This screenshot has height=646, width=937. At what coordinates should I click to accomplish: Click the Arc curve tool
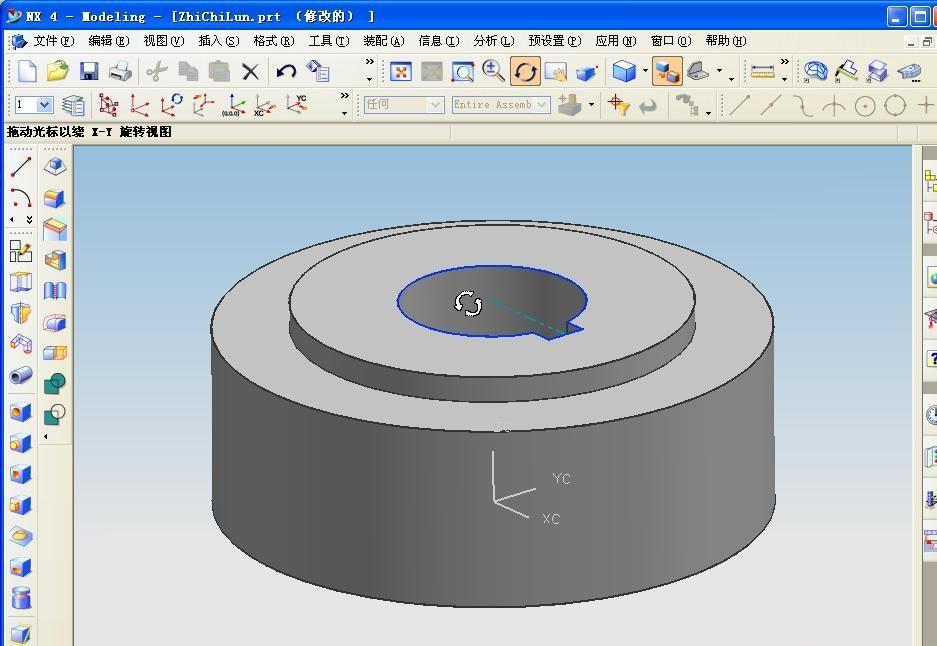click(20, 197)
